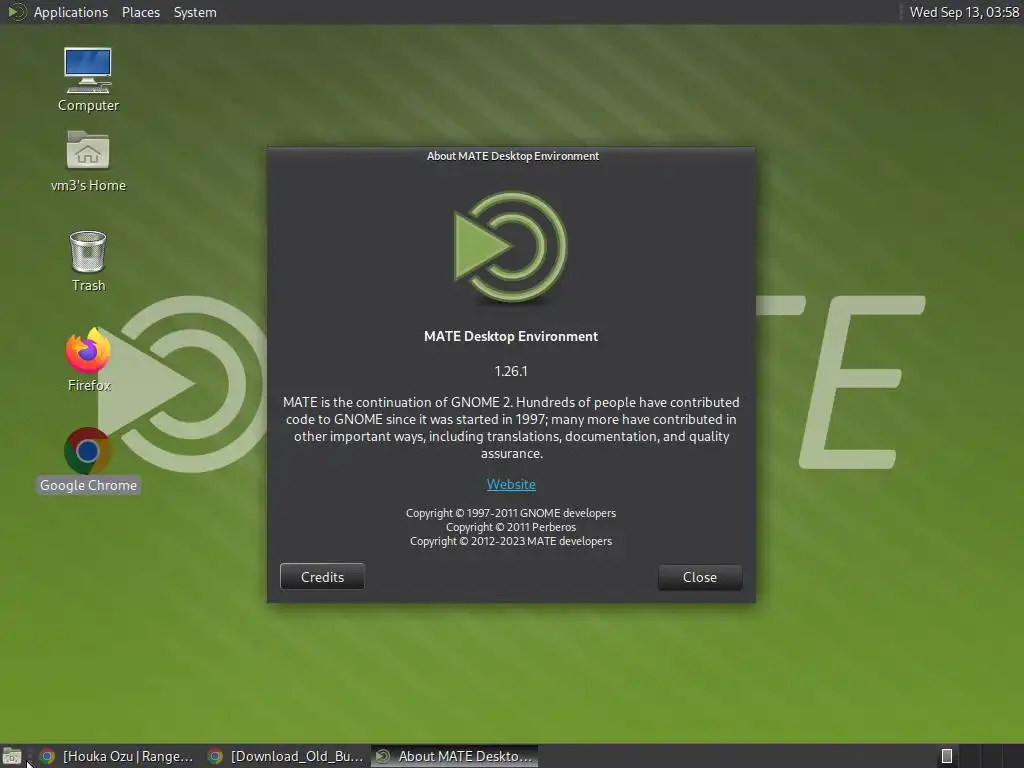Select the Trash desktop icon
Viewport: 1024px width, 768px height.
tap(88, 261)
